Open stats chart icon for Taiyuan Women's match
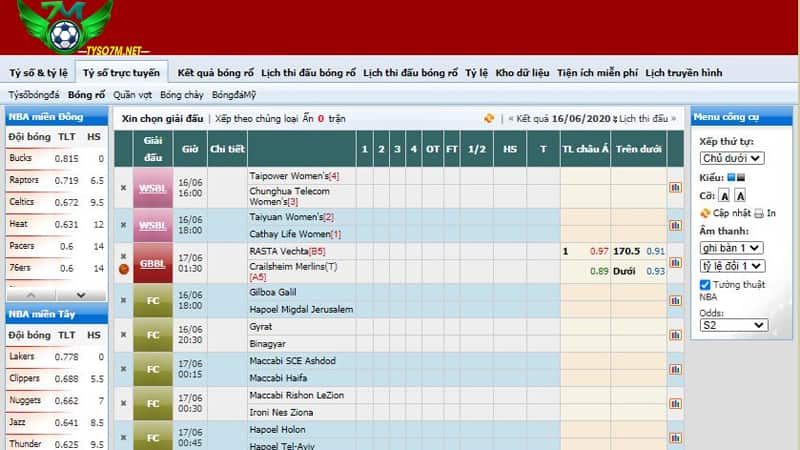The width and height of the screenshot is (800, 450). [675, 225]
